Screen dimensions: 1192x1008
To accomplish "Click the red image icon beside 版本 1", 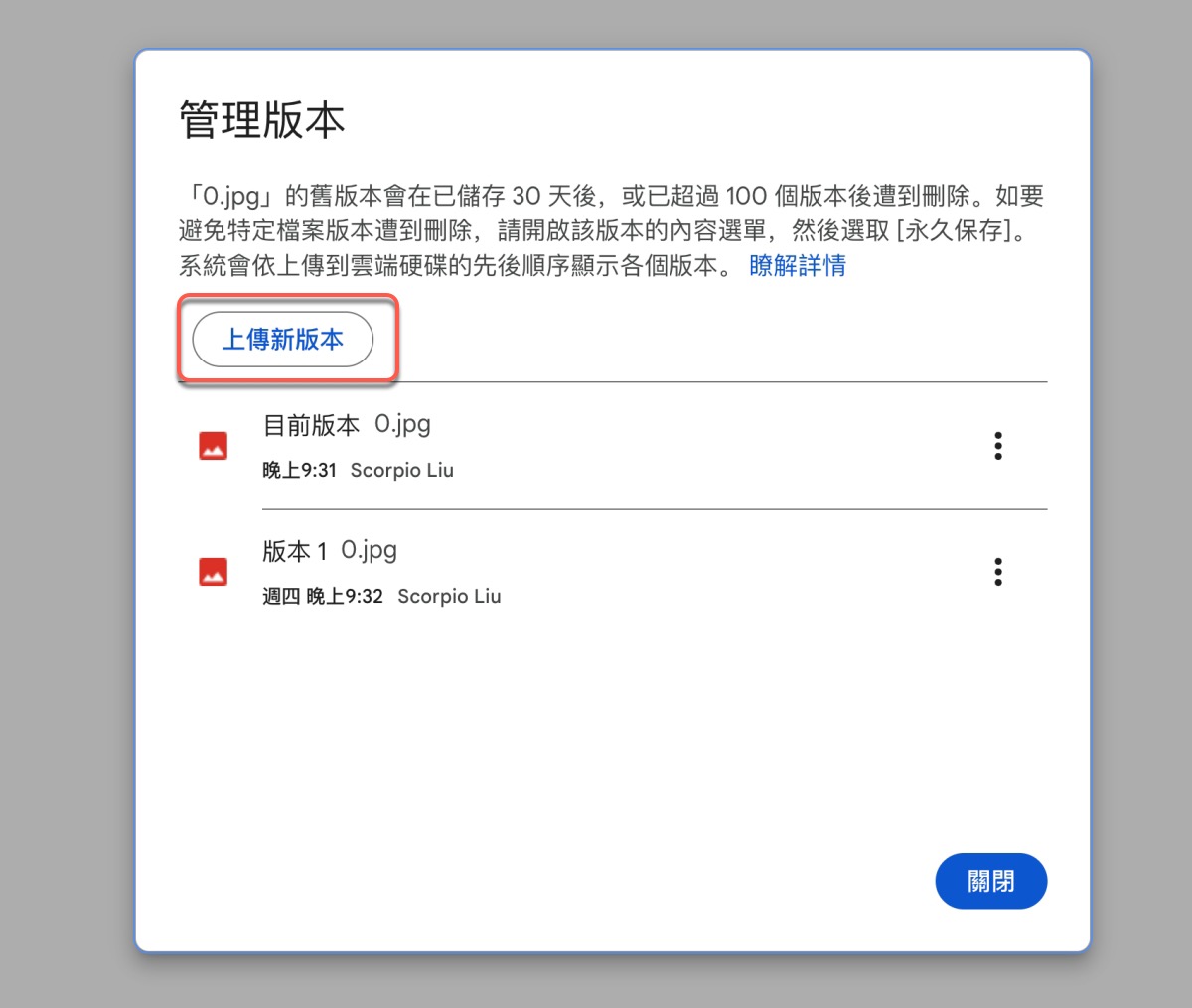I will [x=214, y=572].
